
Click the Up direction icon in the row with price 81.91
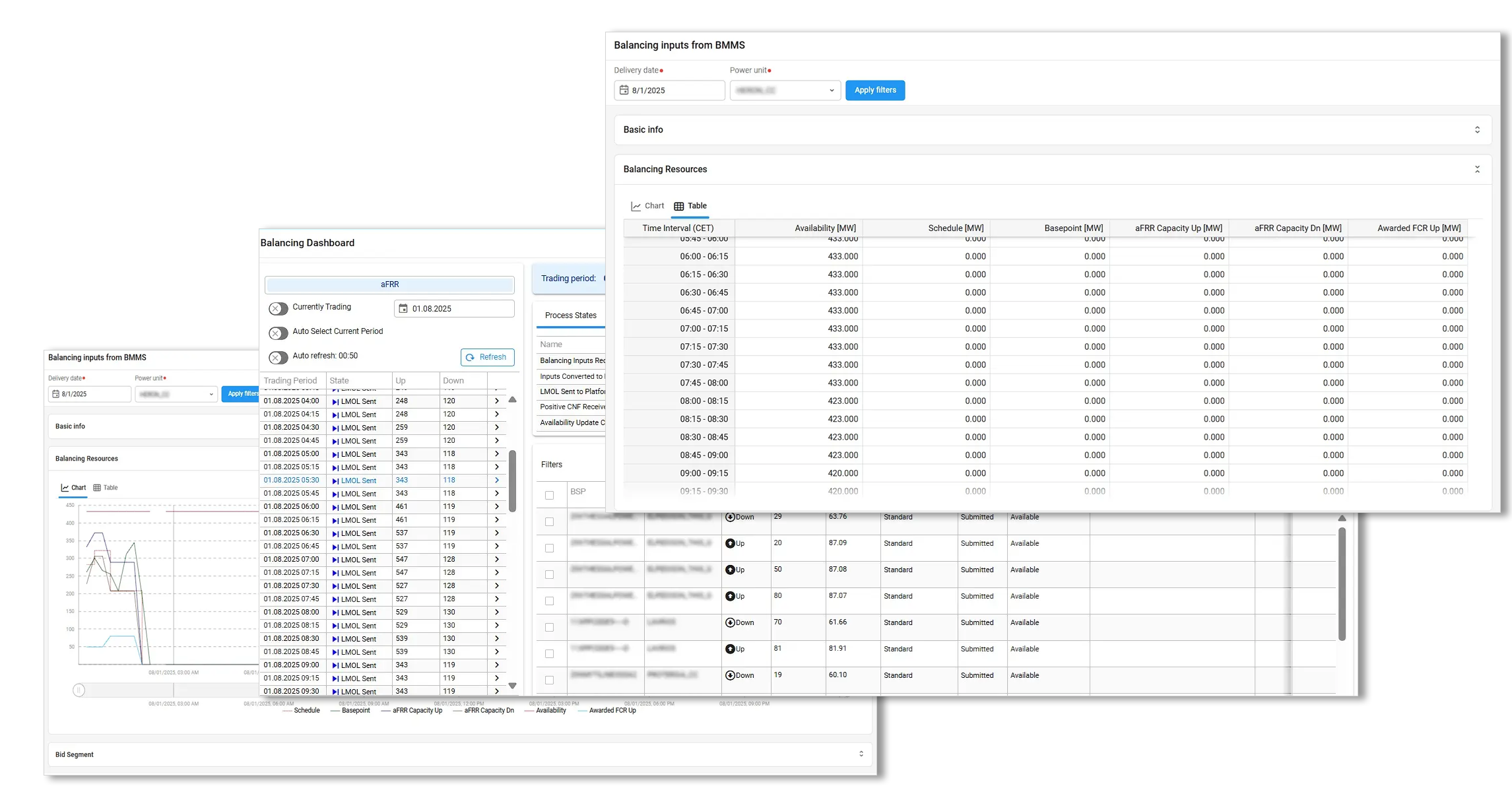730,649
